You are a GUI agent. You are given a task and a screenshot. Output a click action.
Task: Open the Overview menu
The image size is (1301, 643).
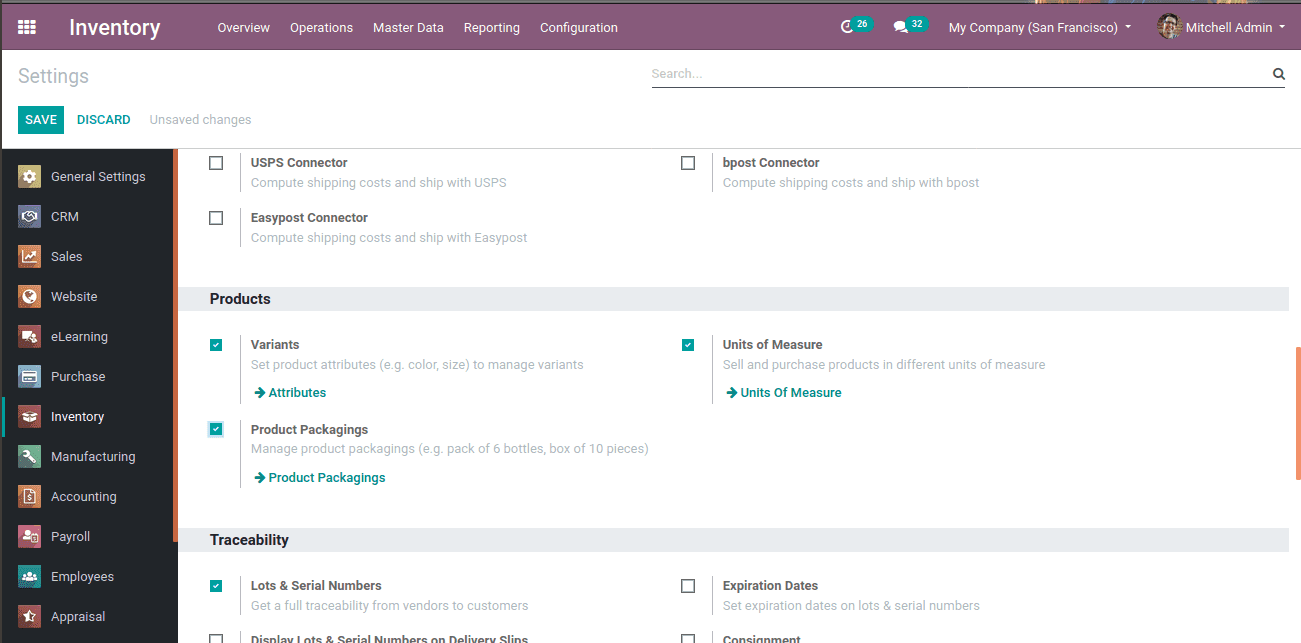coord(243,27)
